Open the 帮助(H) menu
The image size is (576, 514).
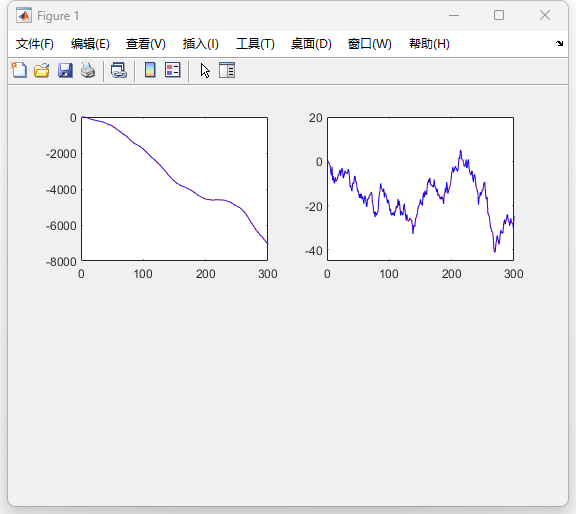[x=429, y=44]
